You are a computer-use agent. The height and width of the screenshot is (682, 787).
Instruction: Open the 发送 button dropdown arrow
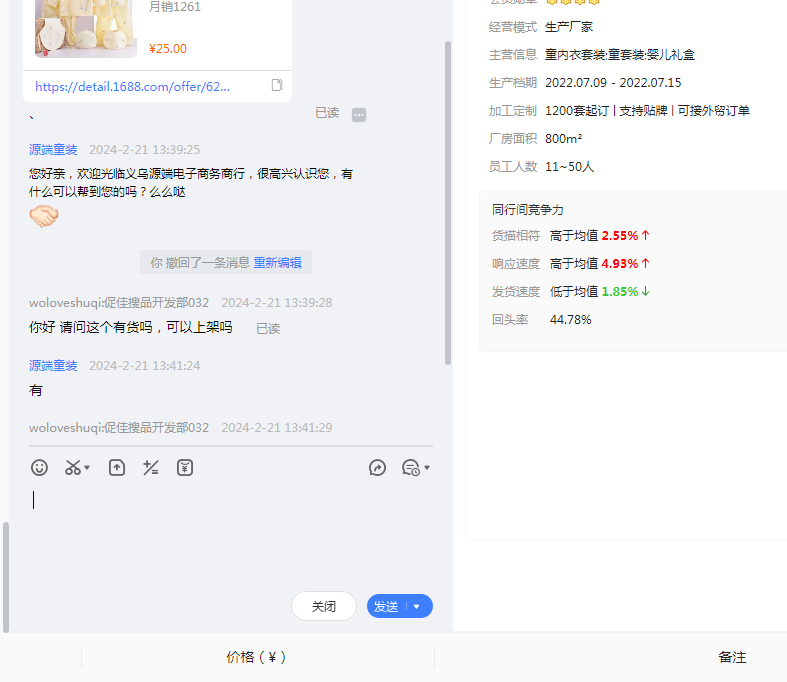coord(417,606)
